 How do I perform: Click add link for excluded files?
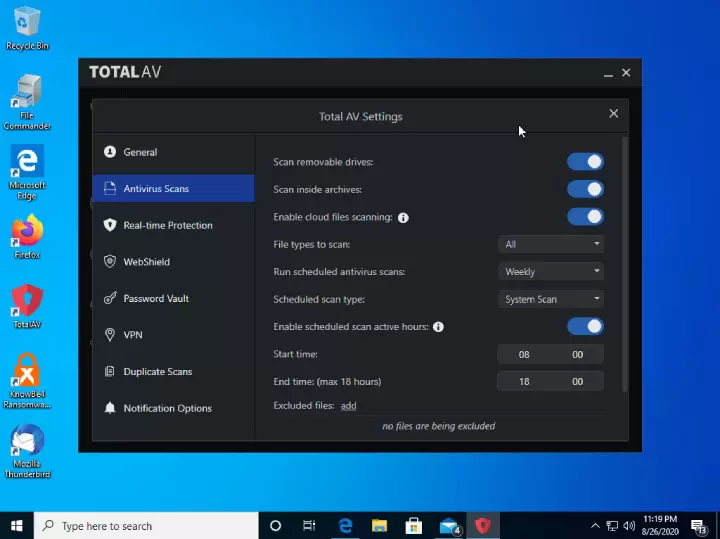click(x=349, y=406)
